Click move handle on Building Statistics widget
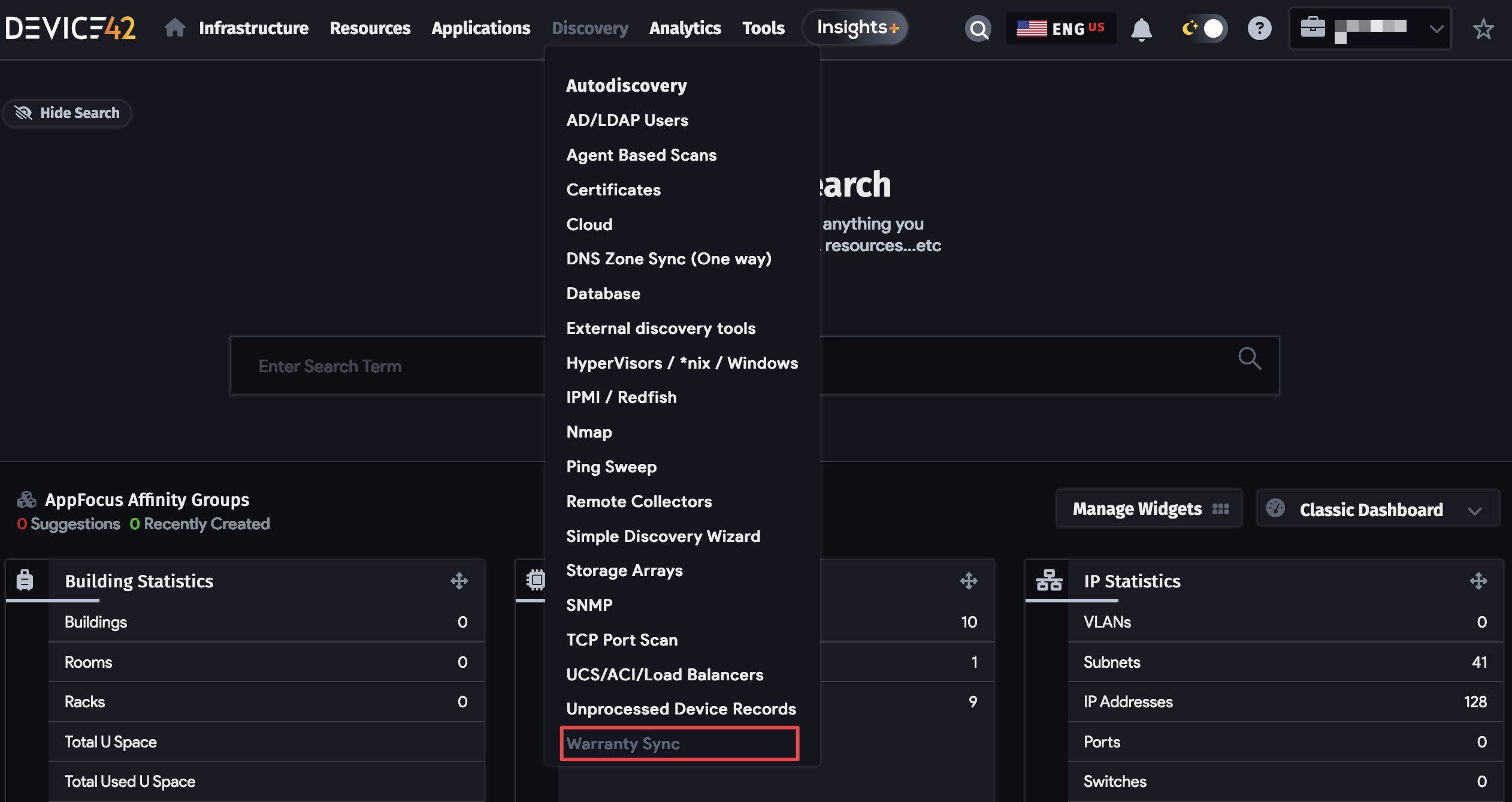1512x802 pixels. point(459,580)
